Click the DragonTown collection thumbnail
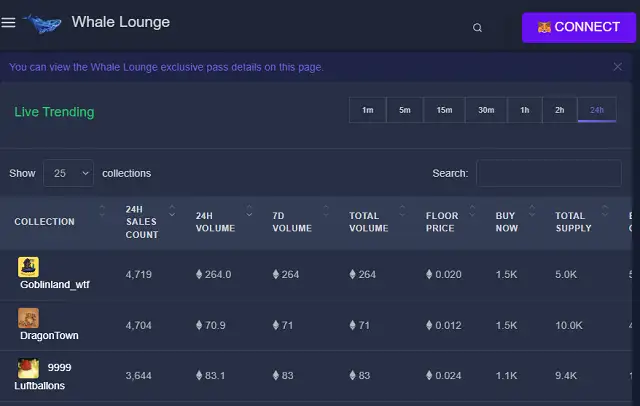The height and width of the screenshot is (406, 640). tap(28, 318)
